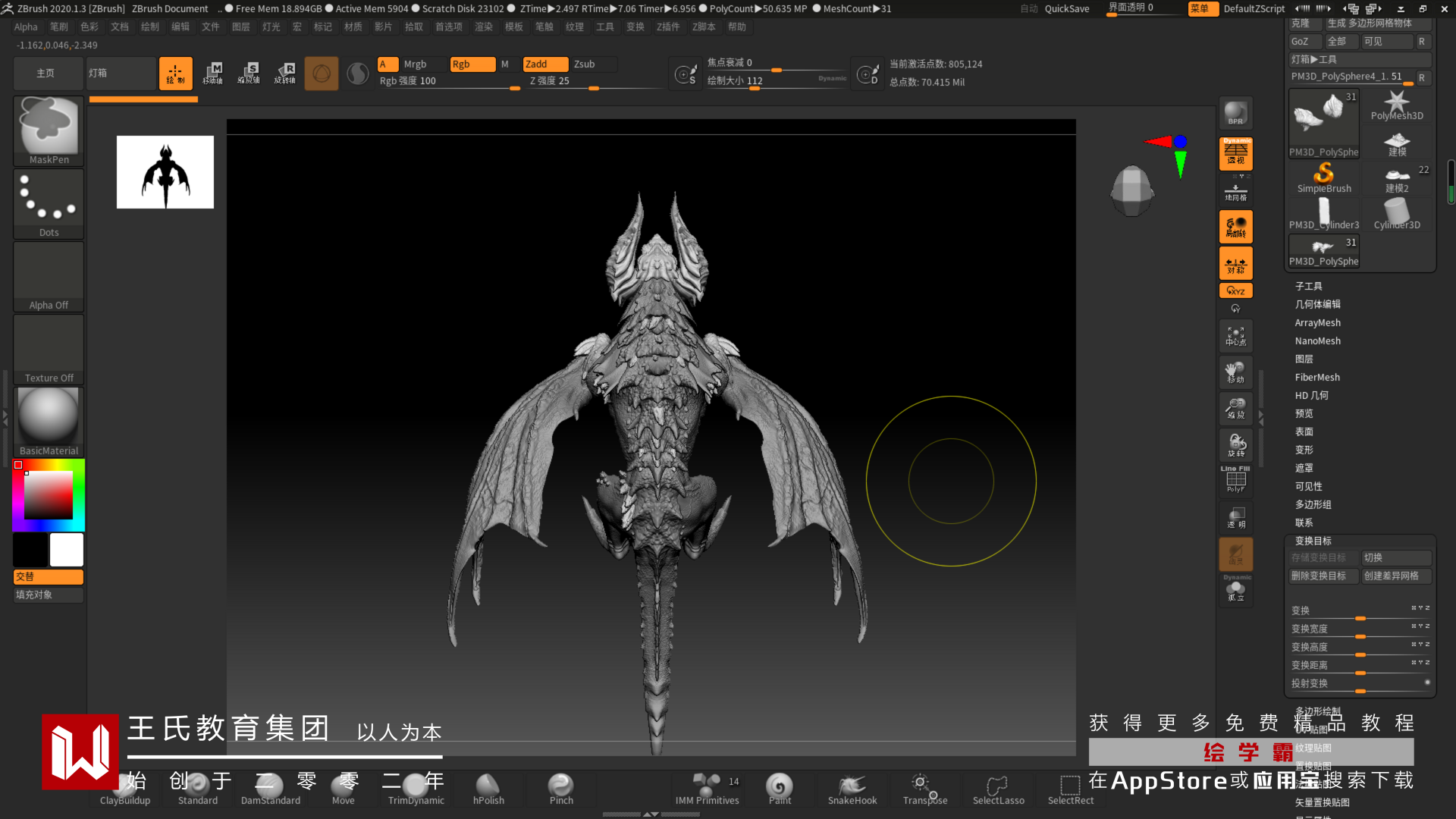Open the Z插件 plugin menu
1456x819 pixels.
668,27
